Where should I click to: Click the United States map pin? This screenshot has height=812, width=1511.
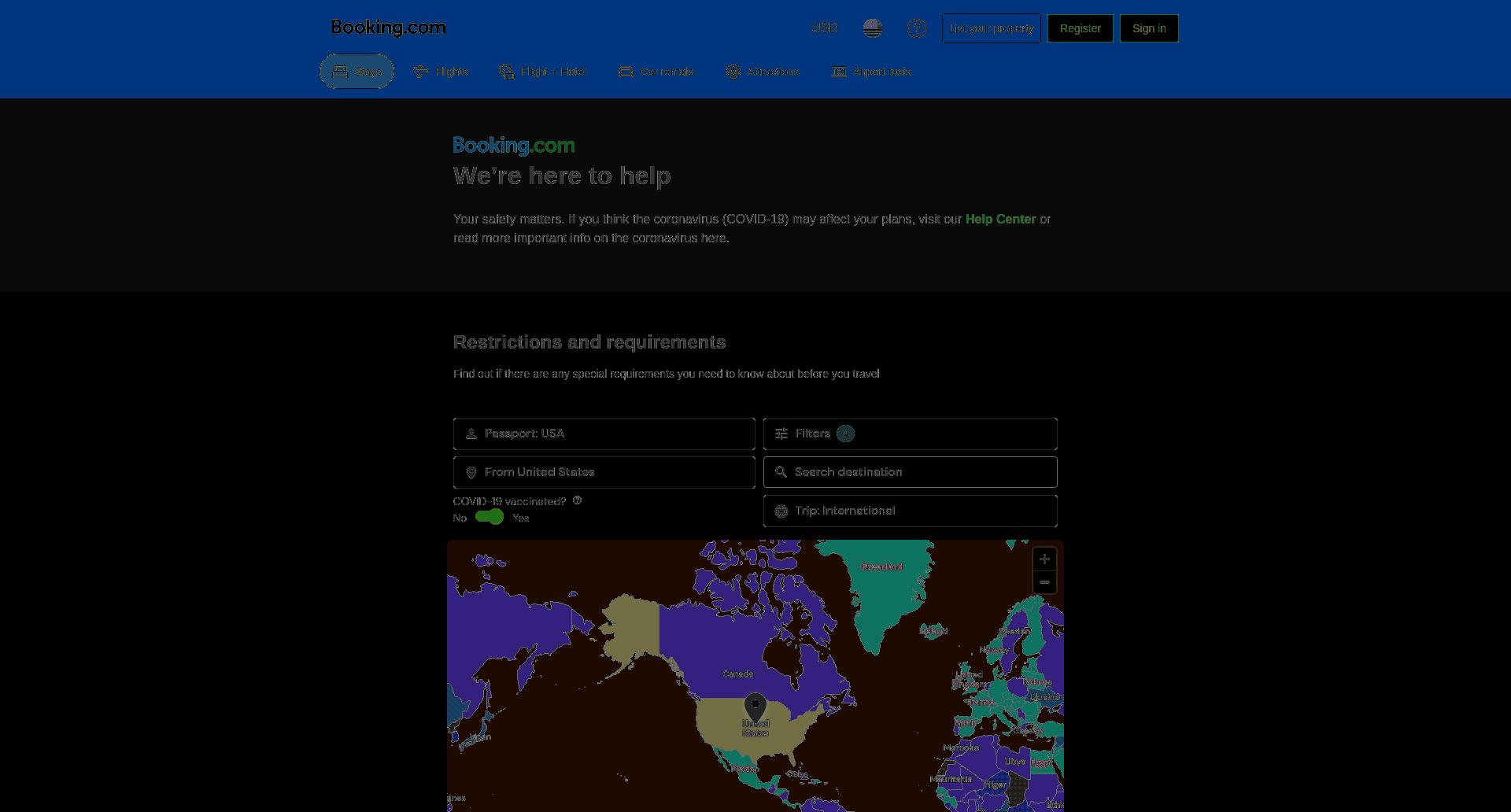pos(755,707)
